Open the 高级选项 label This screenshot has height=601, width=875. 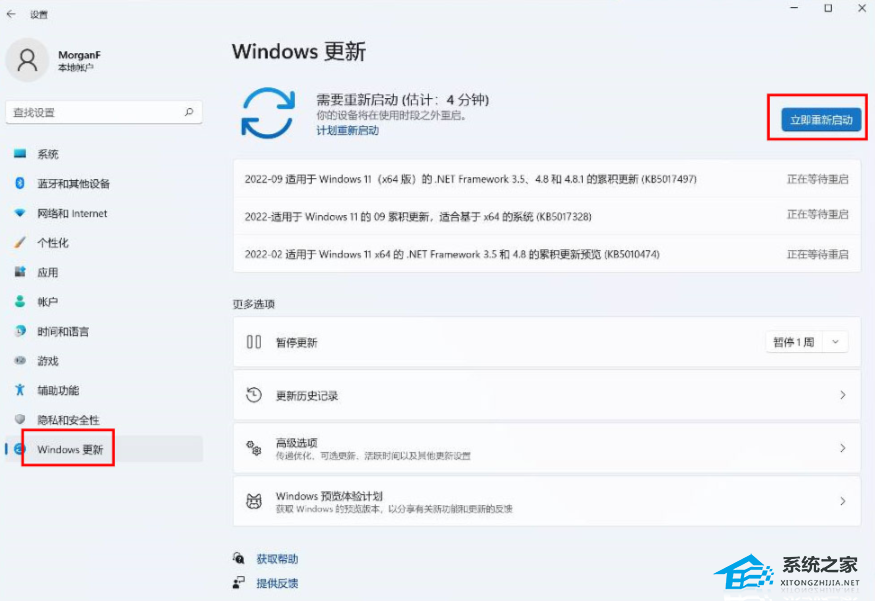(x=296, y=443)
